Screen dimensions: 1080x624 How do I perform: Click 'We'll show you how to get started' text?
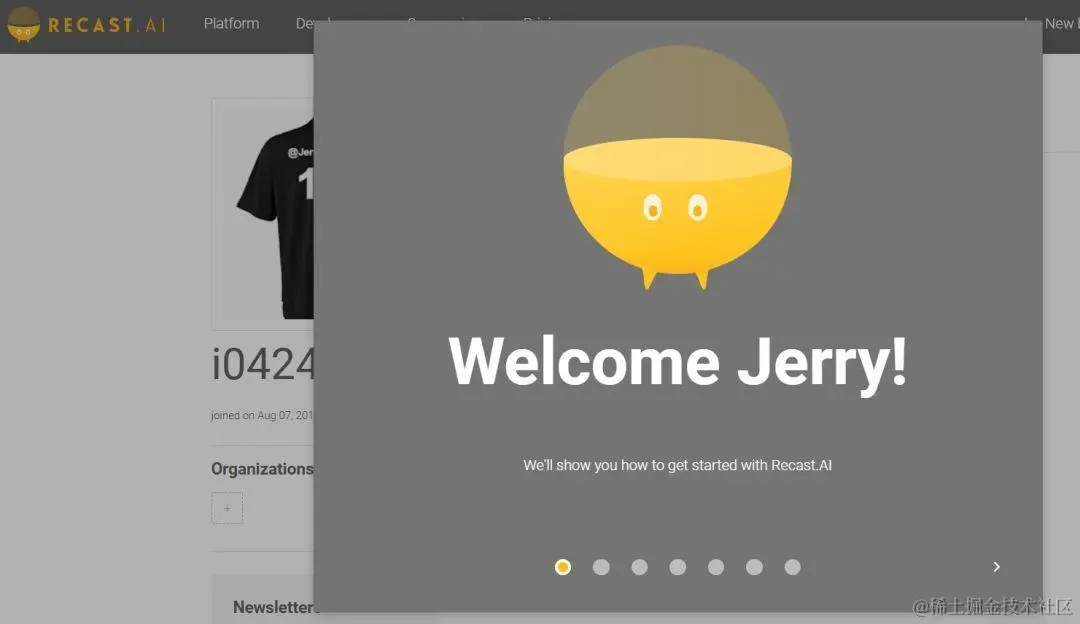677,466
